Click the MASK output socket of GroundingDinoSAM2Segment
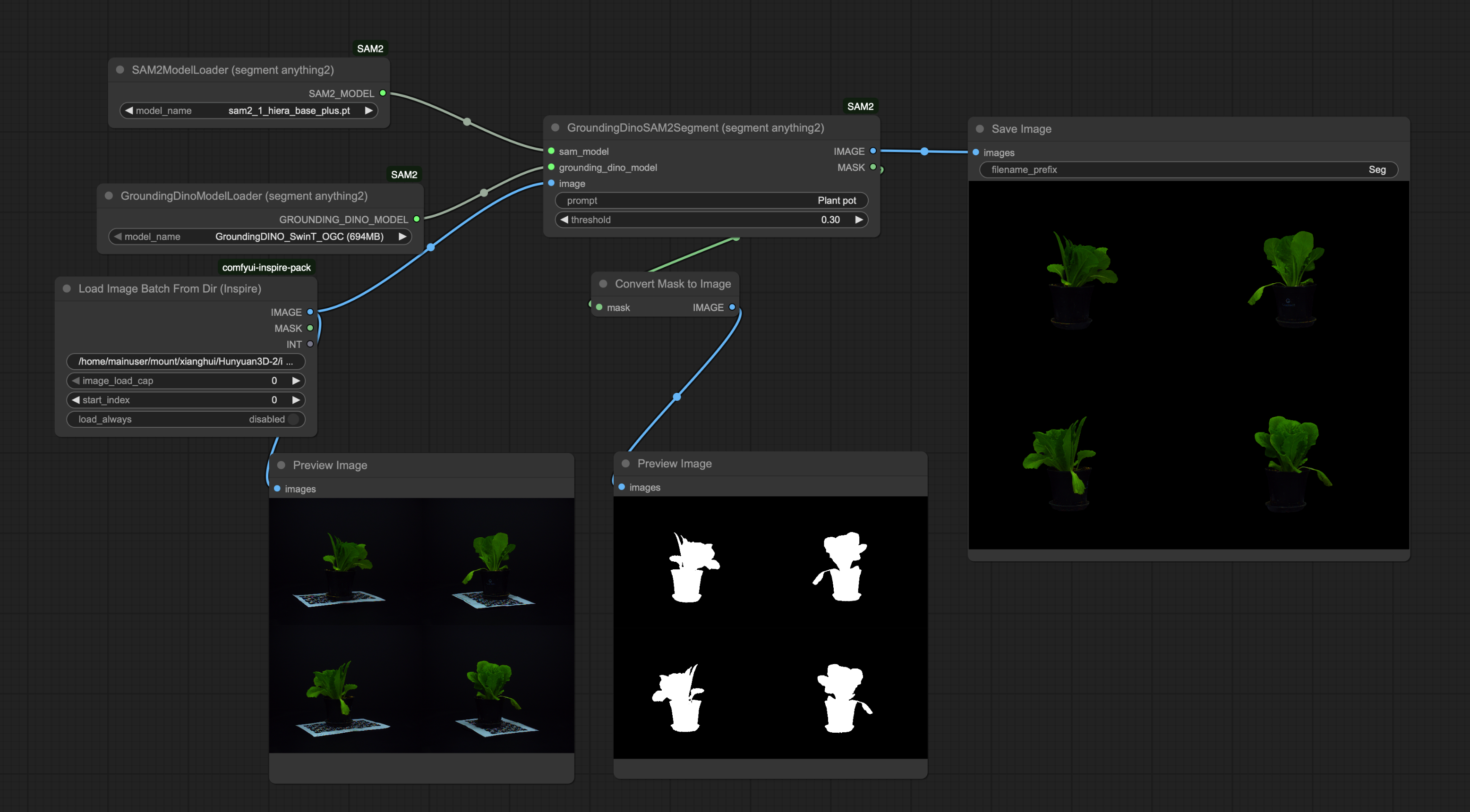Screen dimensions: 1470x812 click(x=873, y=167)
